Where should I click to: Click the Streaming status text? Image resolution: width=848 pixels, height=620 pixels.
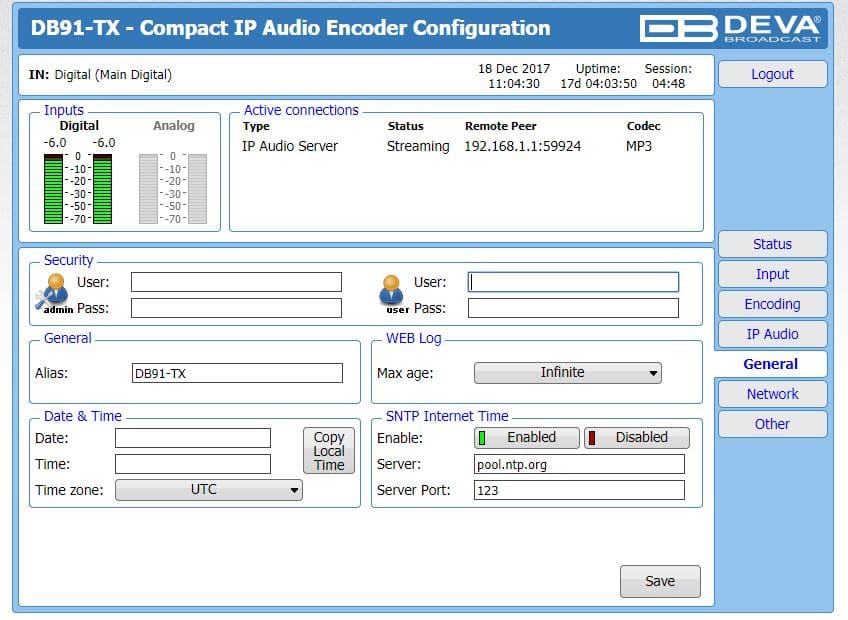418,147
